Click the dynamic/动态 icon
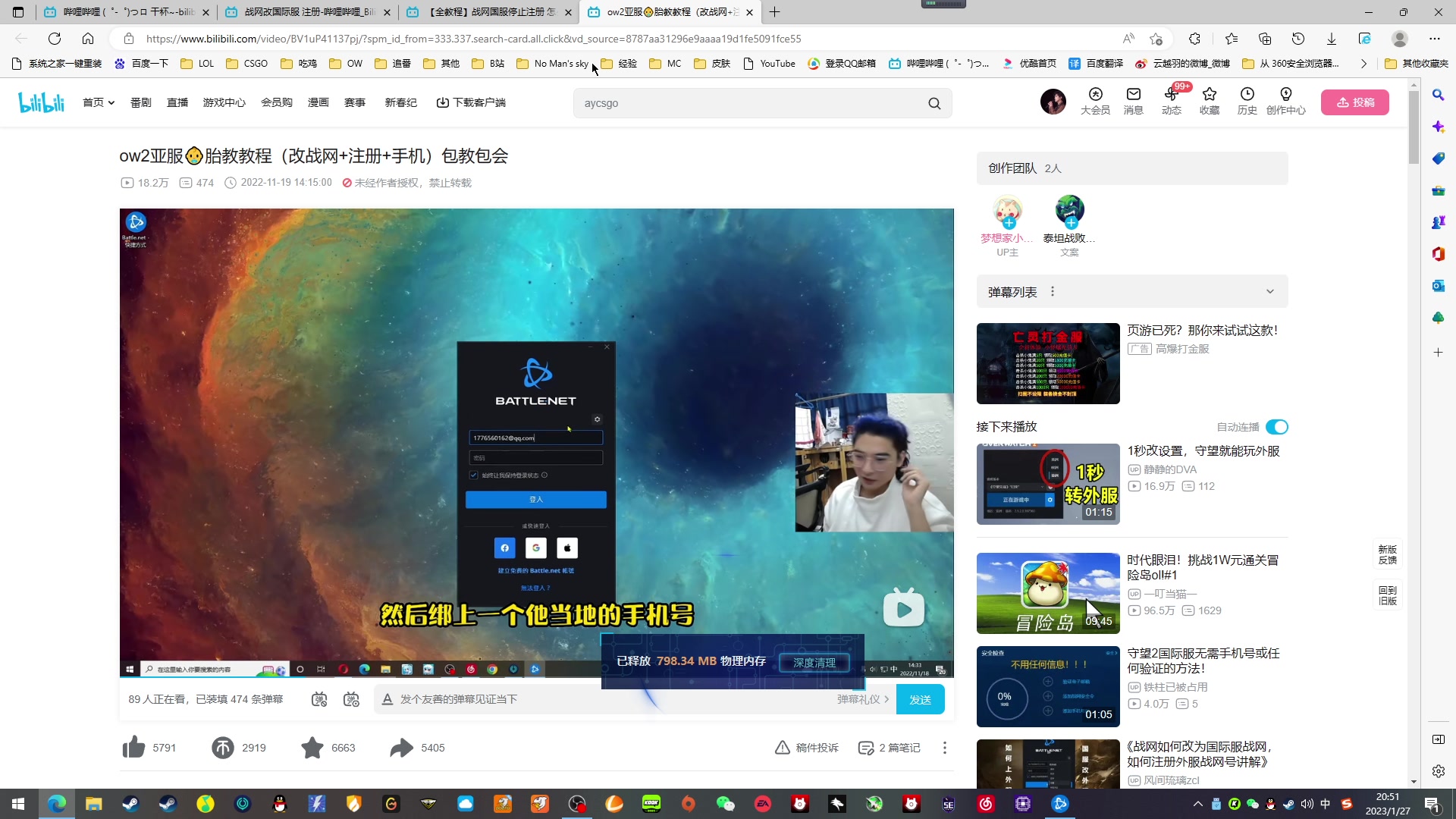The width and height of the screenshot is (1456, 819). pyautogui.click(x=1172, y=99)
